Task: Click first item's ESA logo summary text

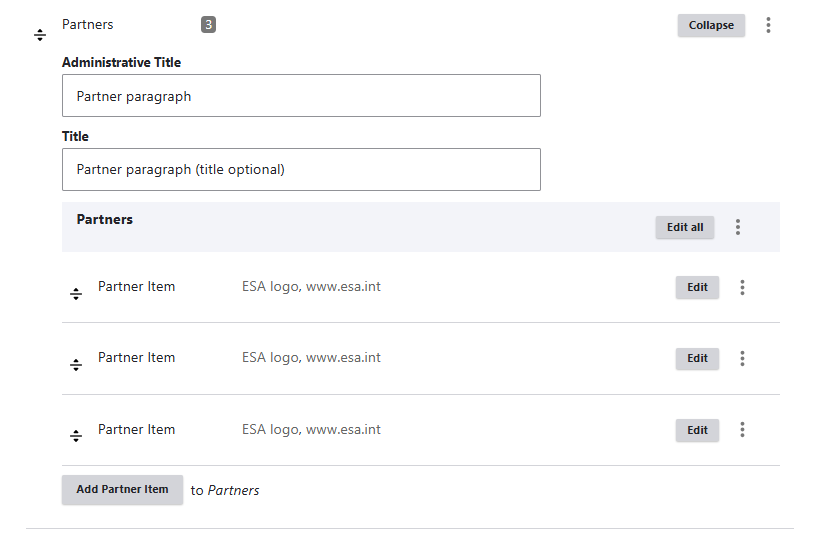Action: pyautogui.click(x=311, y=286)
